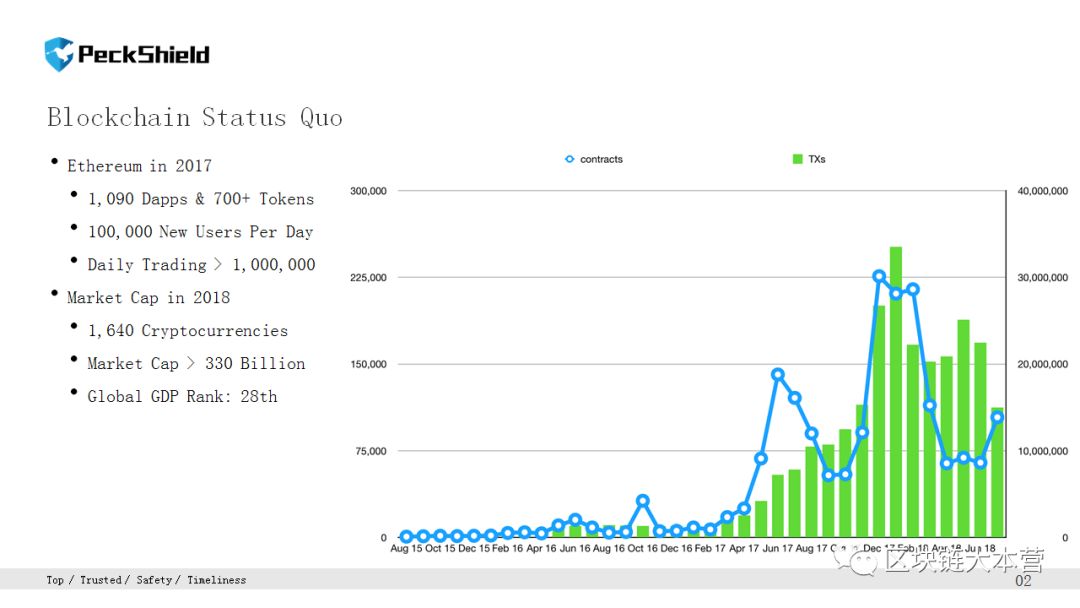Click the WeChat watermark icon
The height and width of the screenshot is (608, 1080).
(855, 560)
